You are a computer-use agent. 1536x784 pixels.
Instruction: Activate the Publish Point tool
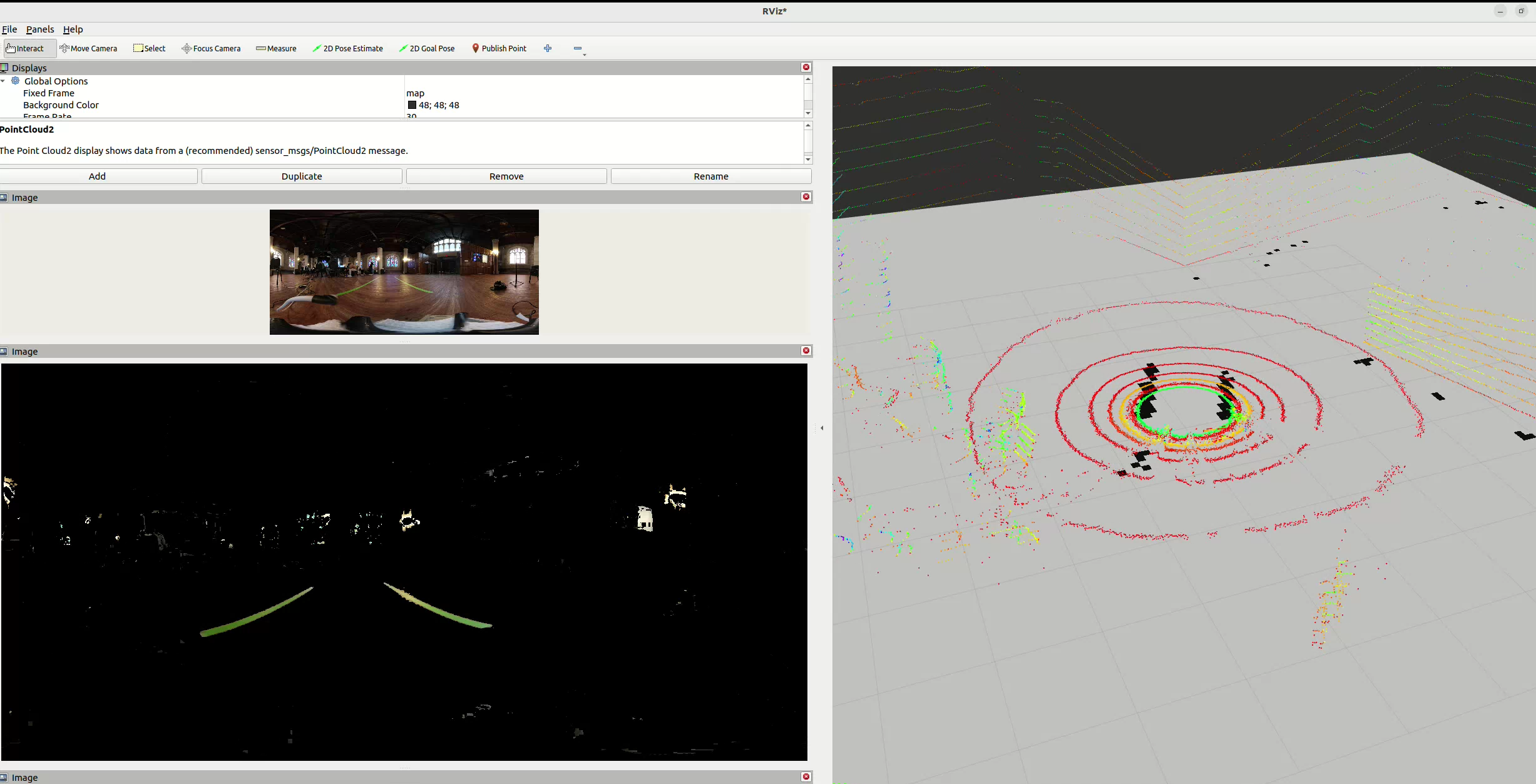pos(499,48)
